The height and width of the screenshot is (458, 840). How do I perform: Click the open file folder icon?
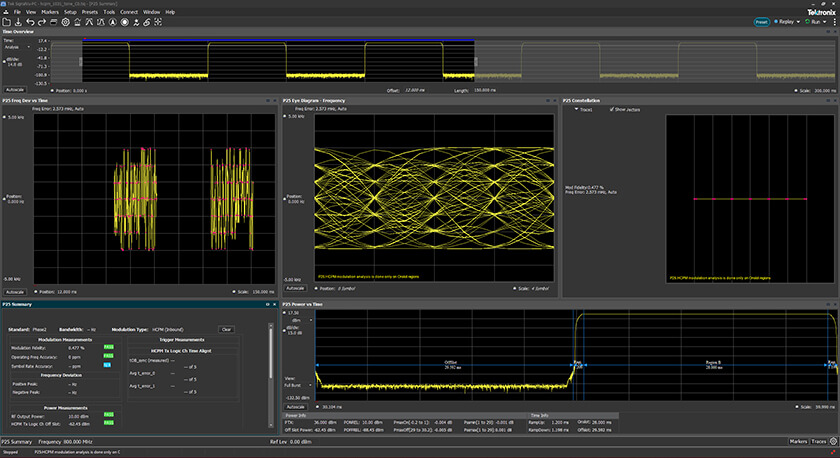(6, 21)
